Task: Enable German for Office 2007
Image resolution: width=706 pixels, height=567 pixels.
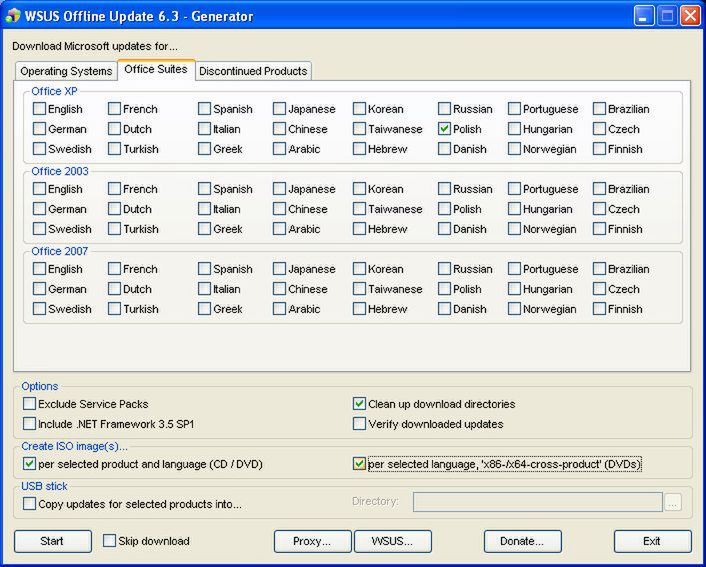Action: [39, 289]
